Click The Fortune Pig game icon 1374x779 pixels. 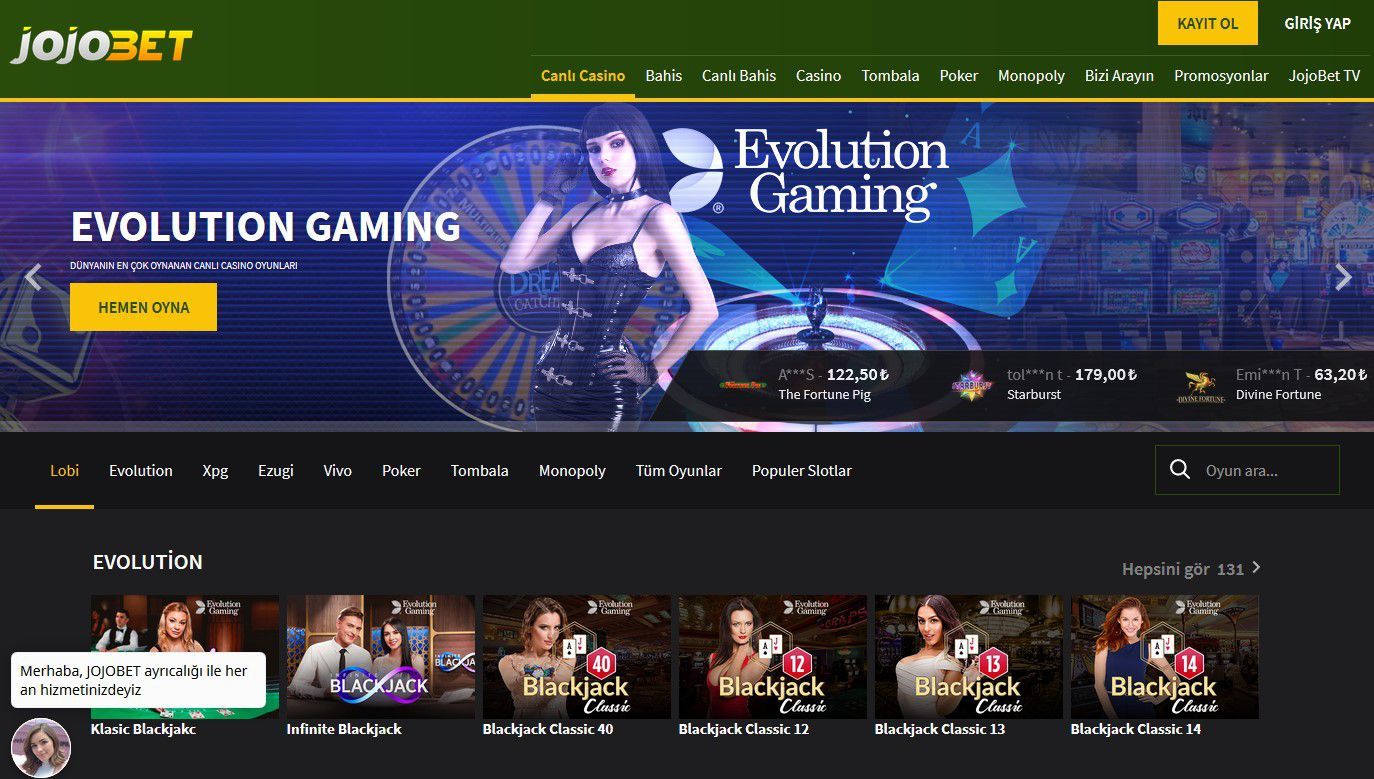coord(742,384)
